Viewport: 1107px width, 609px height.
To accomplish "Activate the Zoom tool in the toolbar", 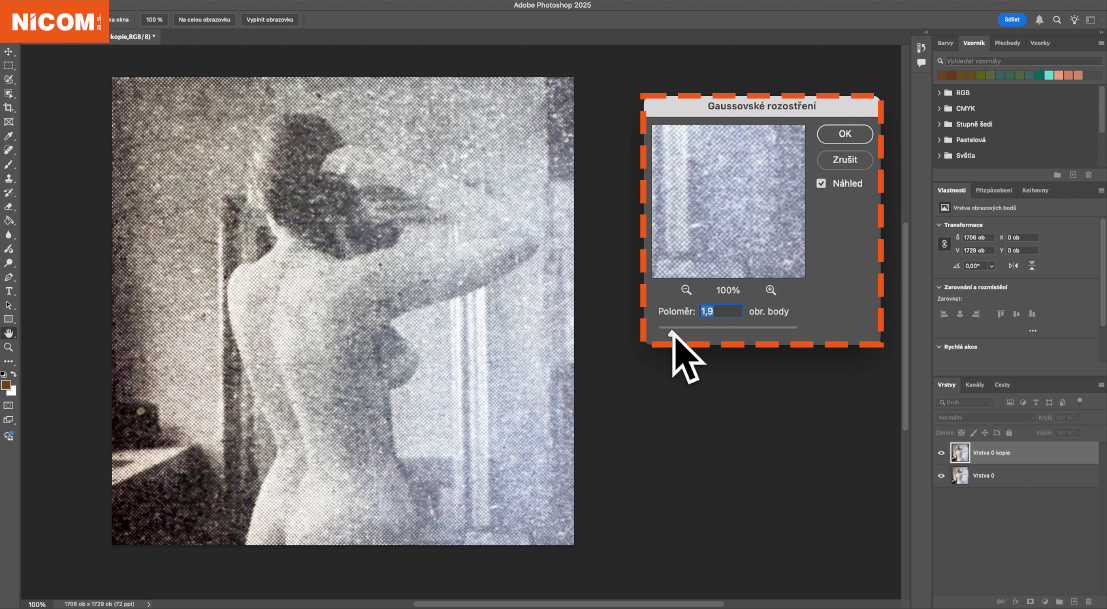I will pos(9,347).
